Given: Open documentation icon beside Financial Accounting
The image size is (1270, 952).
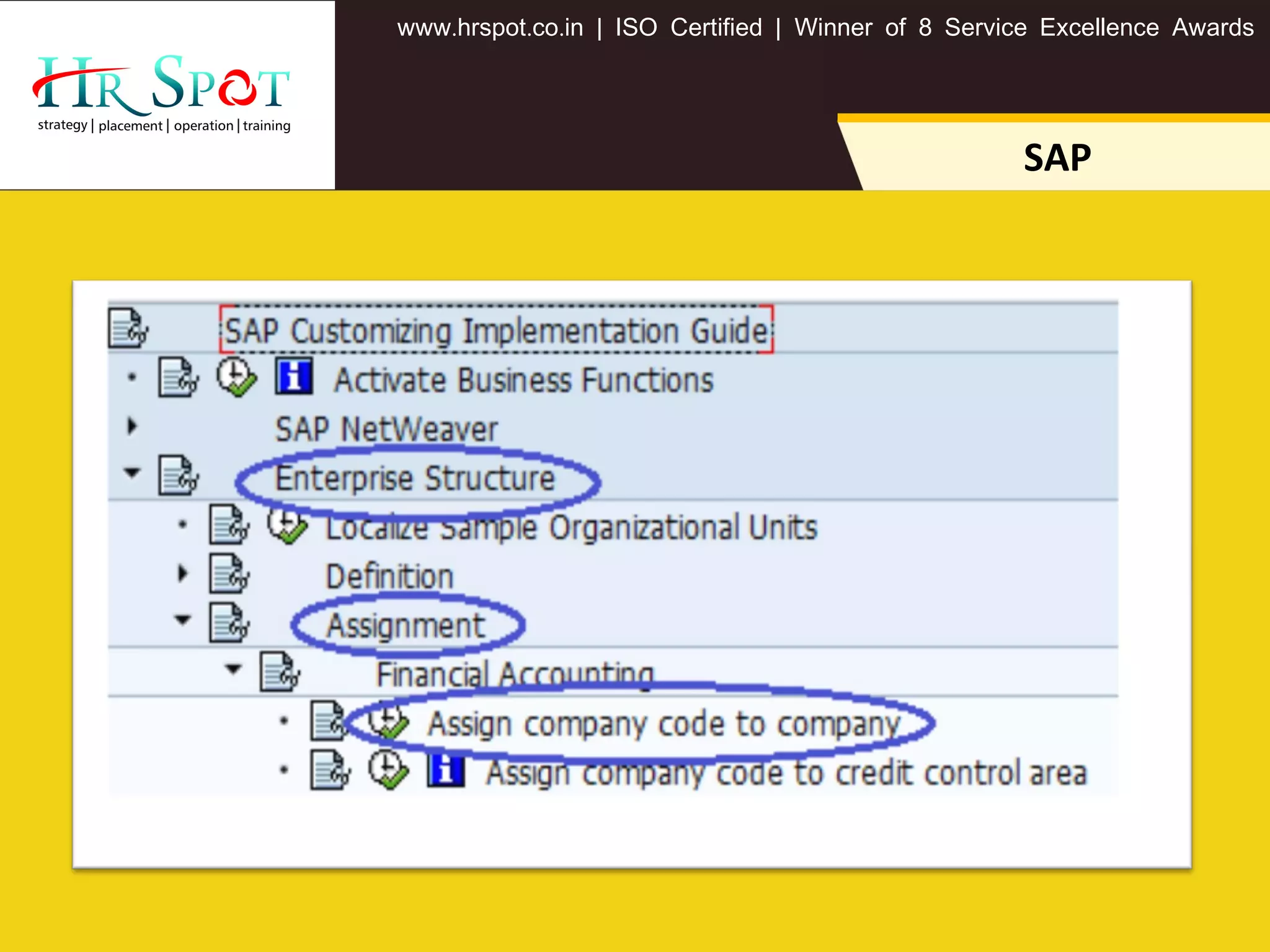Looking at the screenshot, I should point(280,671).
